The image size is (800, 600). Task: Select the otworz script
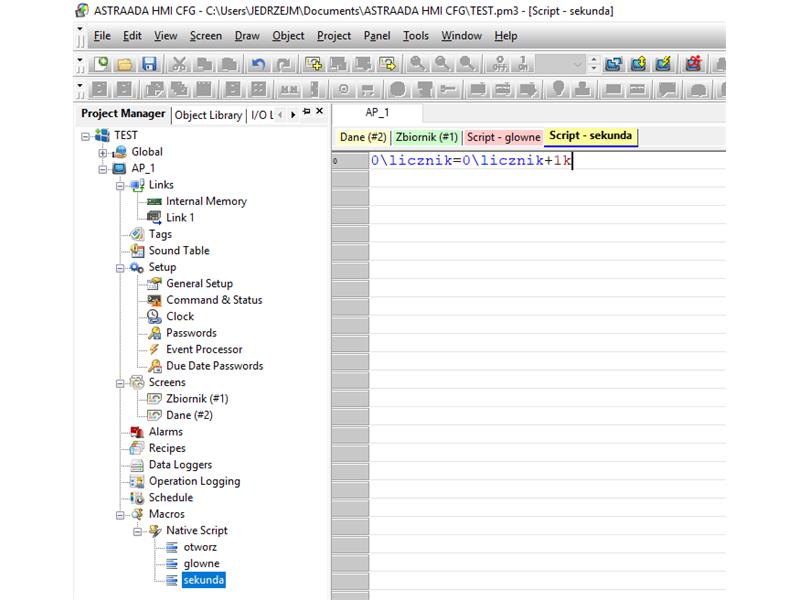(200, 547)
